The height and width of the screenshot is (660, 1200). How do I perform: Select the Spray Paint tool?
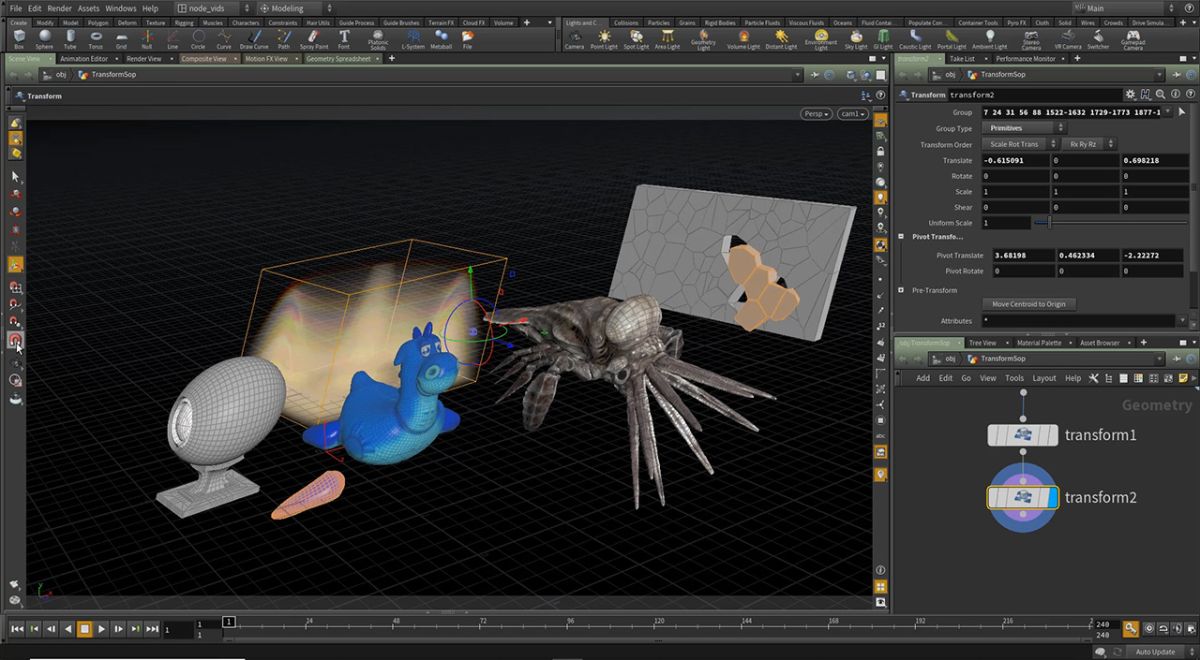click(x=313, y=40)
